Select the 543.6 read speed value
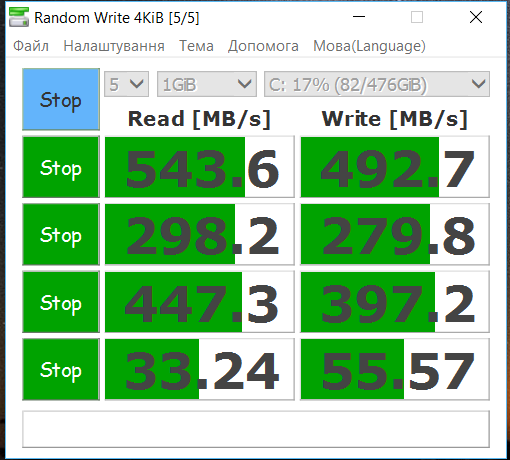The height and width of the screenshot is (460, 510). [200, 167]
